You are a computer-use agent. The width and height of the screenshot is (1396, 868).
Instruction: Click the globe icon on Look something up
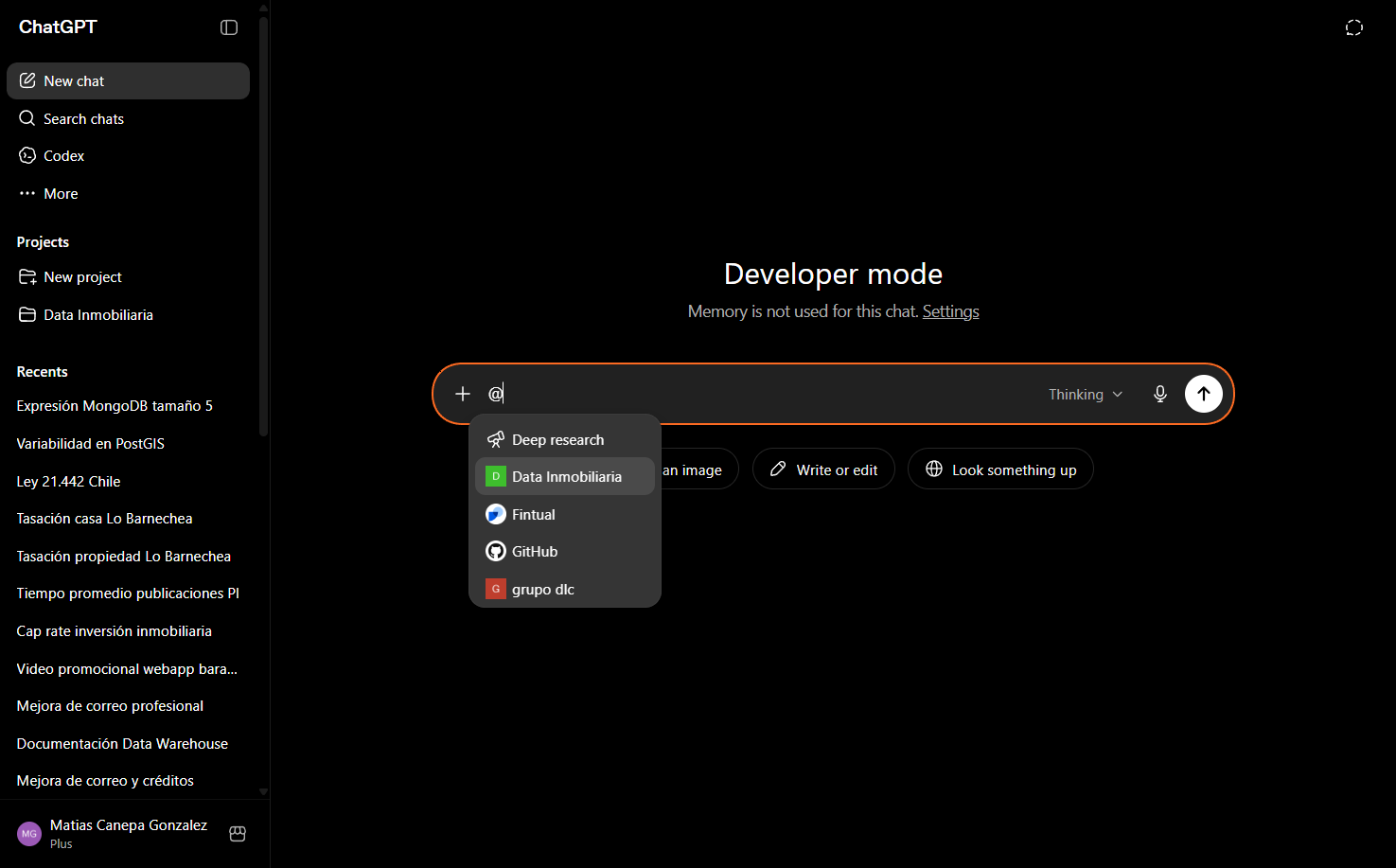(934, 469)
